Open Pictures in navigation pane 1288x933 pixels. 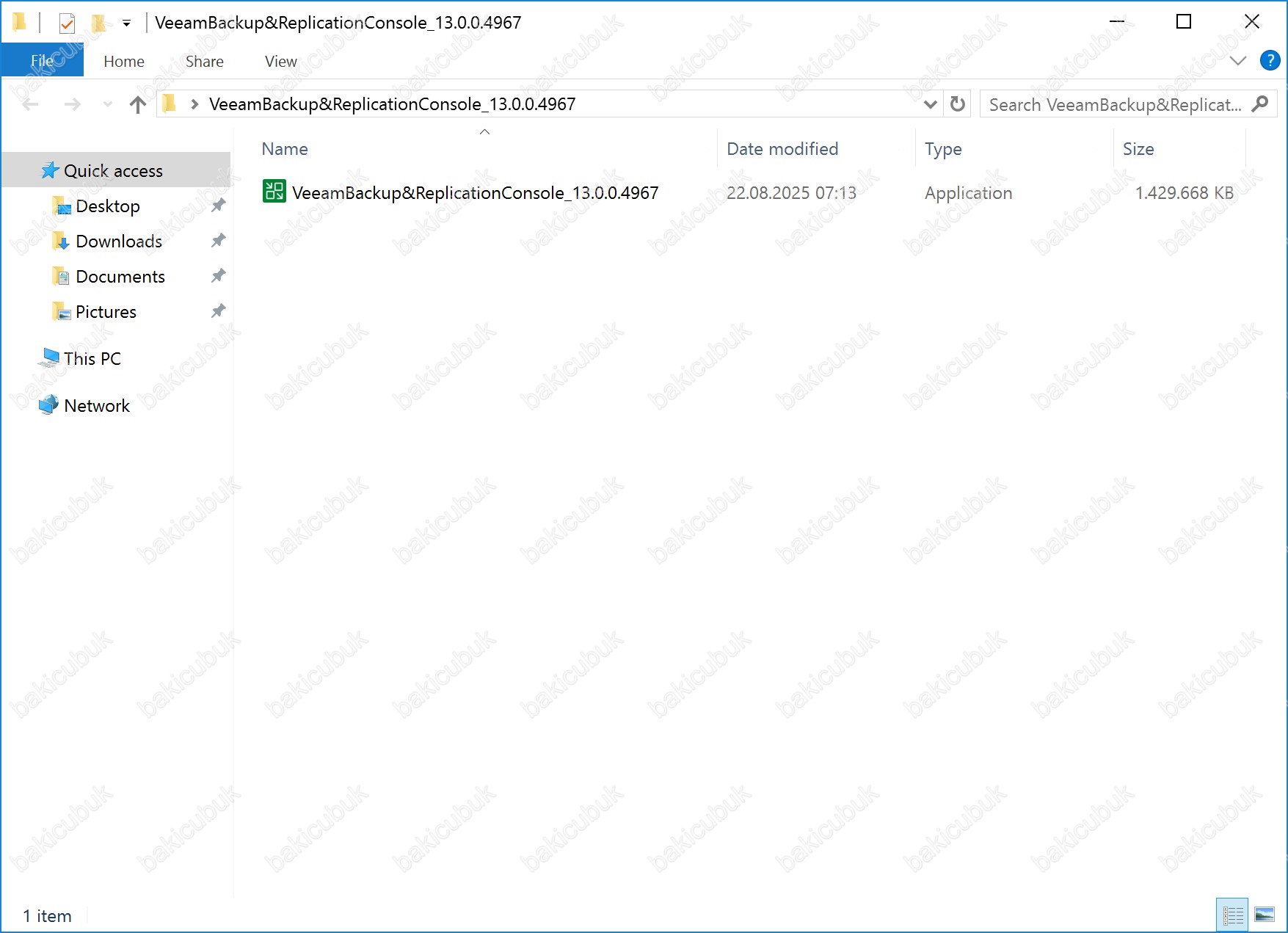106,312
